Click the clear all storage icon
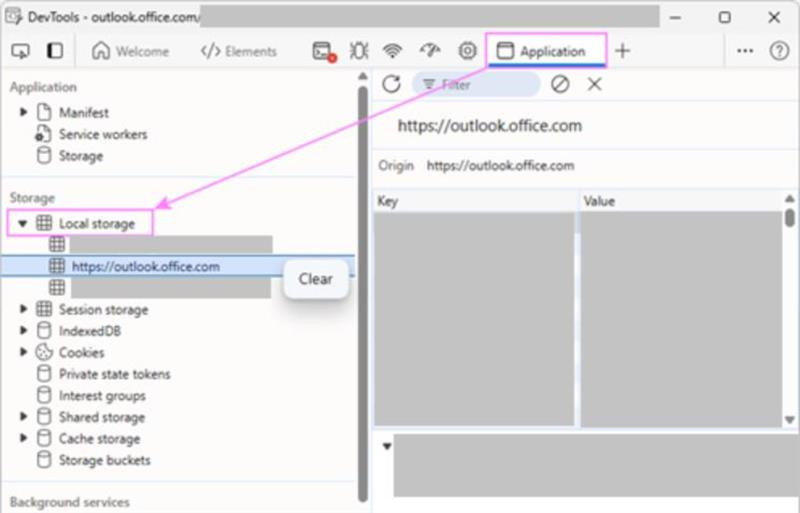Screen dimensions: 800x513 (560, 84)
